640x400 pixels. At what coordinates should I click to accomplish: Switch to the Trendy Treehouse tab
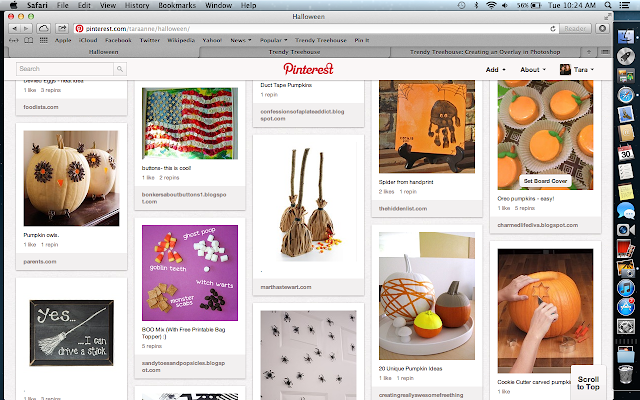coord(294,52)
